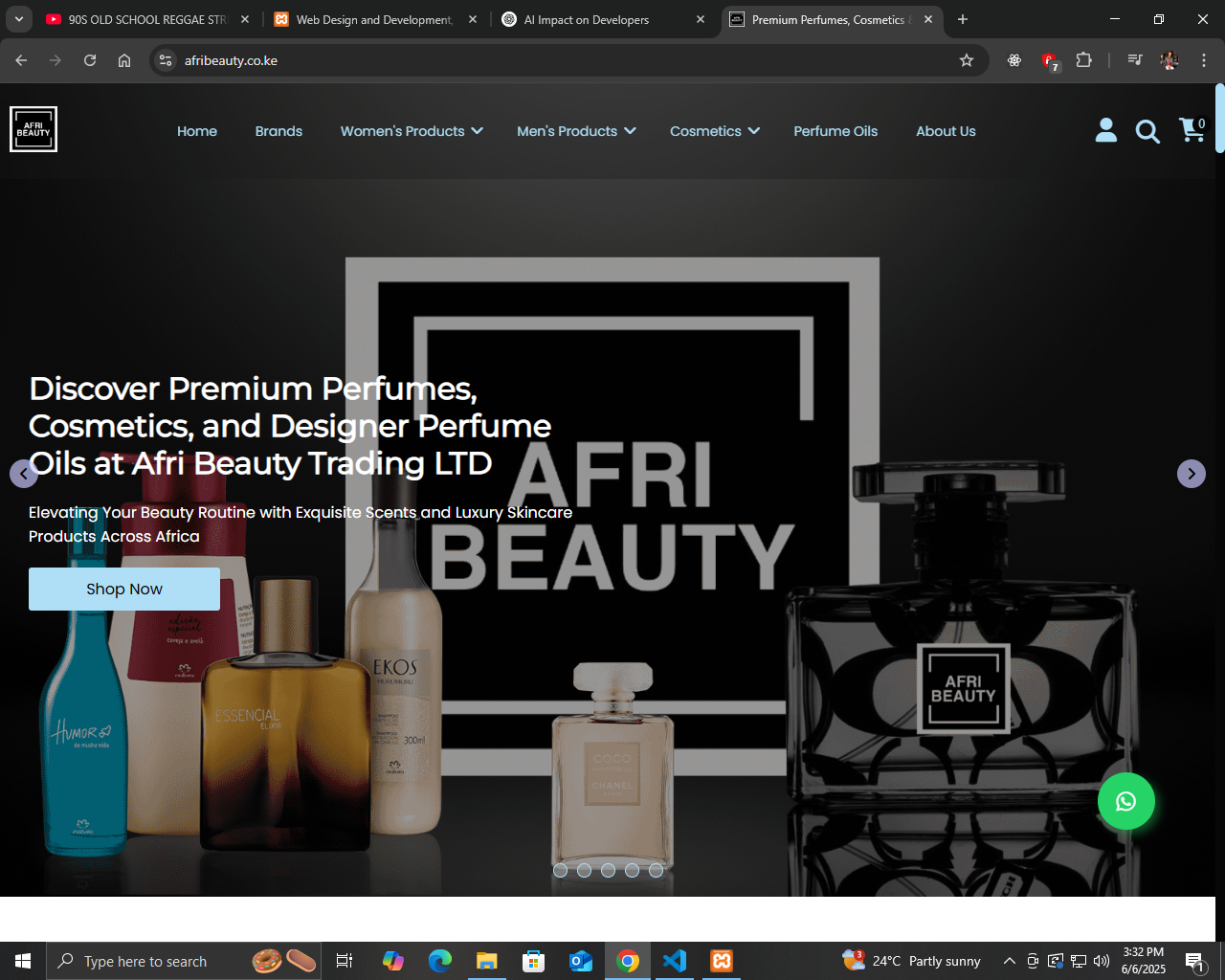
Task: Open the browser extensions puzzle icon
Action: [1083, 60]
